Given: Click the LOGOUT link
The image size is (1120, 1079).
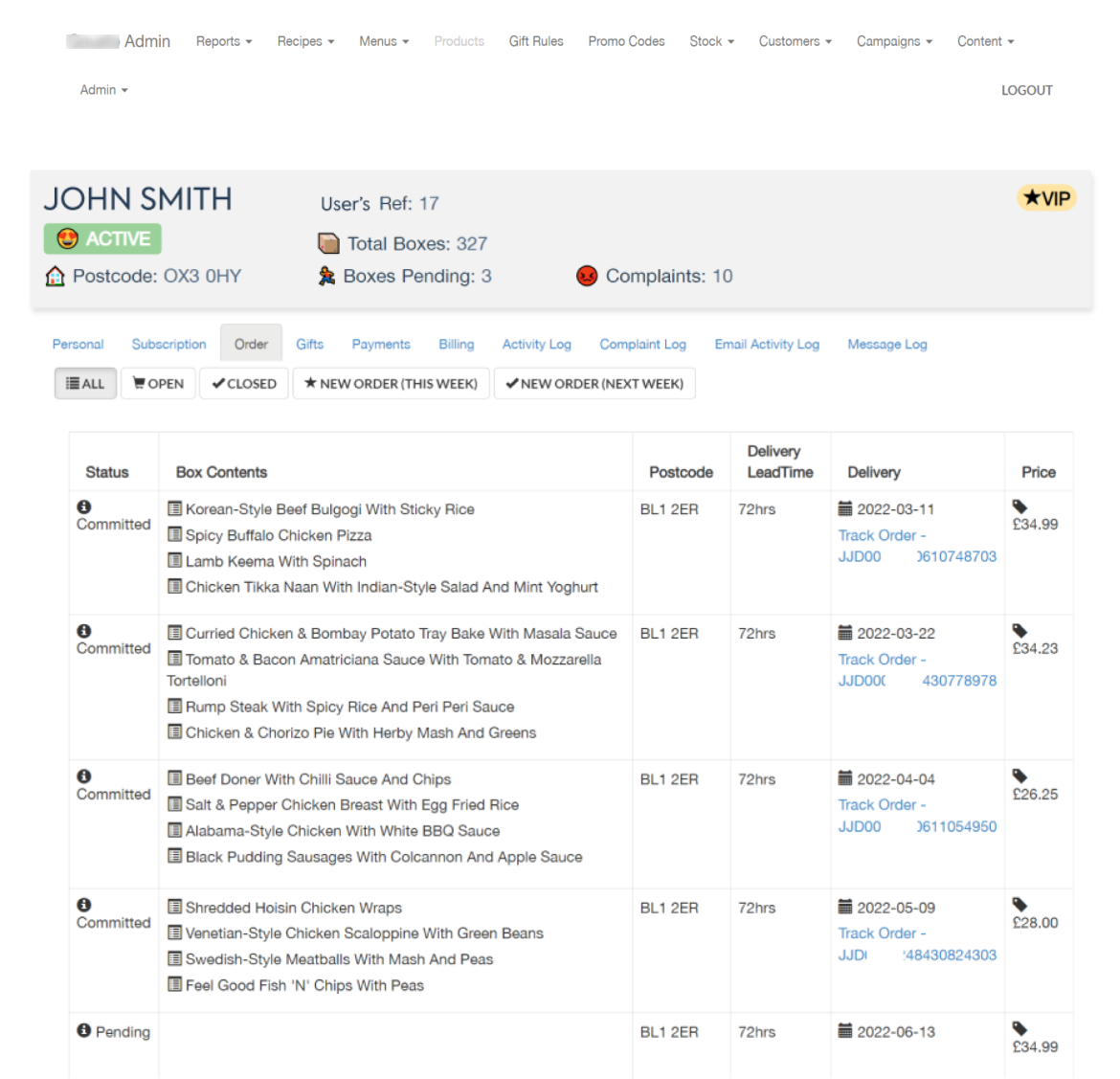Looking at the screenshot, I should (x=1026, y=90).
